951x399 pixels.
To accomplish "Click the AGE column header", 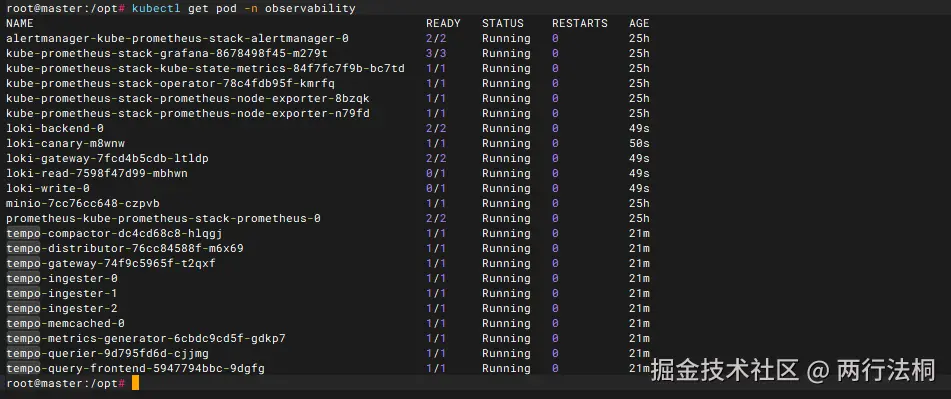I will [639, 24].
